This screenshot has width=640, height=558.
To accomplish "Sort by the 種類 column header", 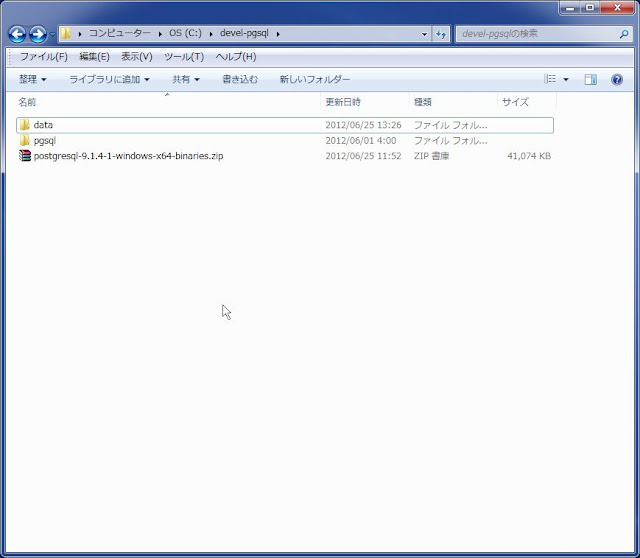I will pos(423,102).
